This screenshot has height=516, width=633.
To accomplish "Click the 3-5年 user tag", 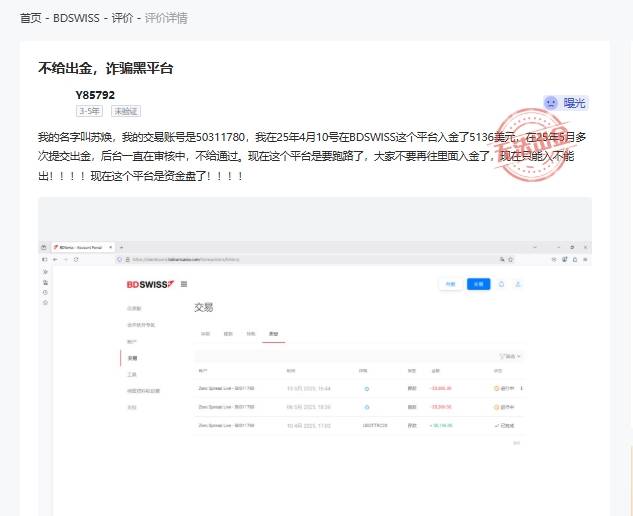I will tap(89, 111).
